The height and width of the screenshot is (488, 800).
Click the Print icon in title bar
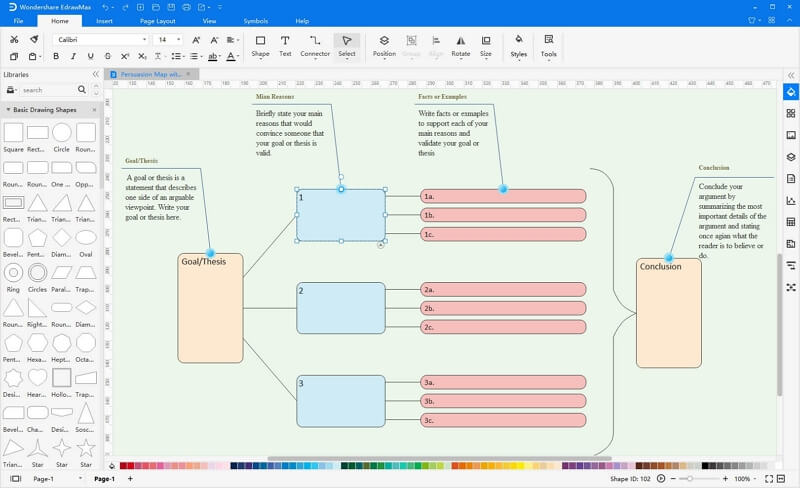tap(187, 7)
